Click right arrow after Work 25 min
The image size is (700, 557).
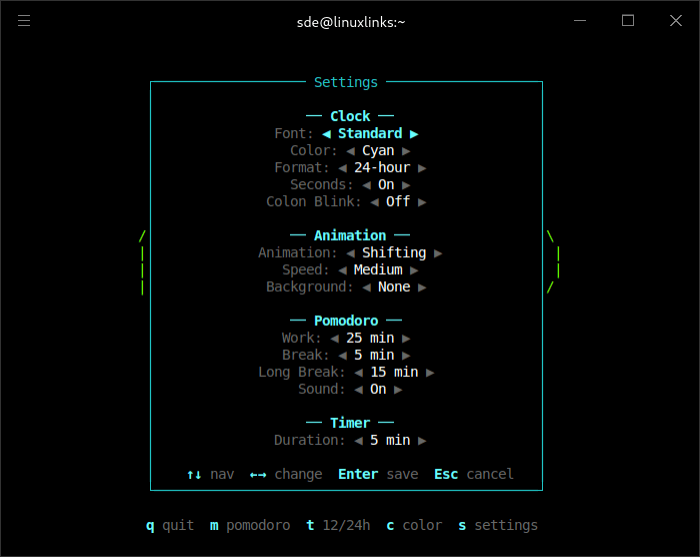(x=406, y=339)
